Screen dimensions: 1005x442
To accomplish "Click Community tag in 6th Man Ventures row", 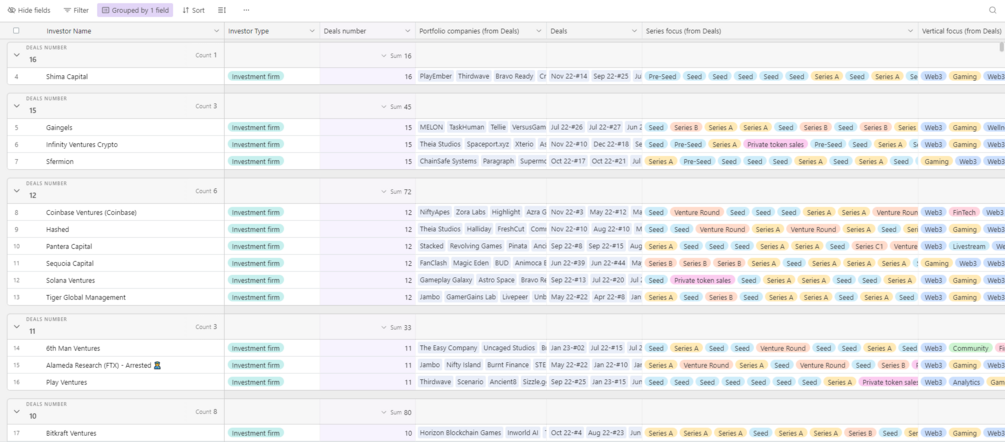I will [970, 348].
